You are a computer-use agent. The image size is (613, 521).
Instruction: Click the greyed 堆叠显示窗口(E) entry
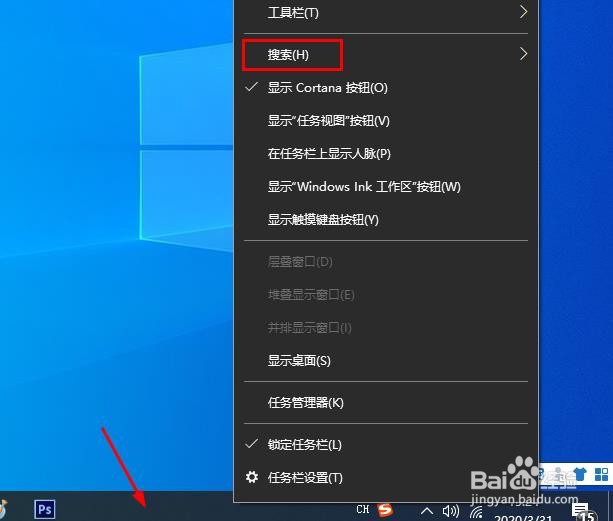[x=385, y=294]
